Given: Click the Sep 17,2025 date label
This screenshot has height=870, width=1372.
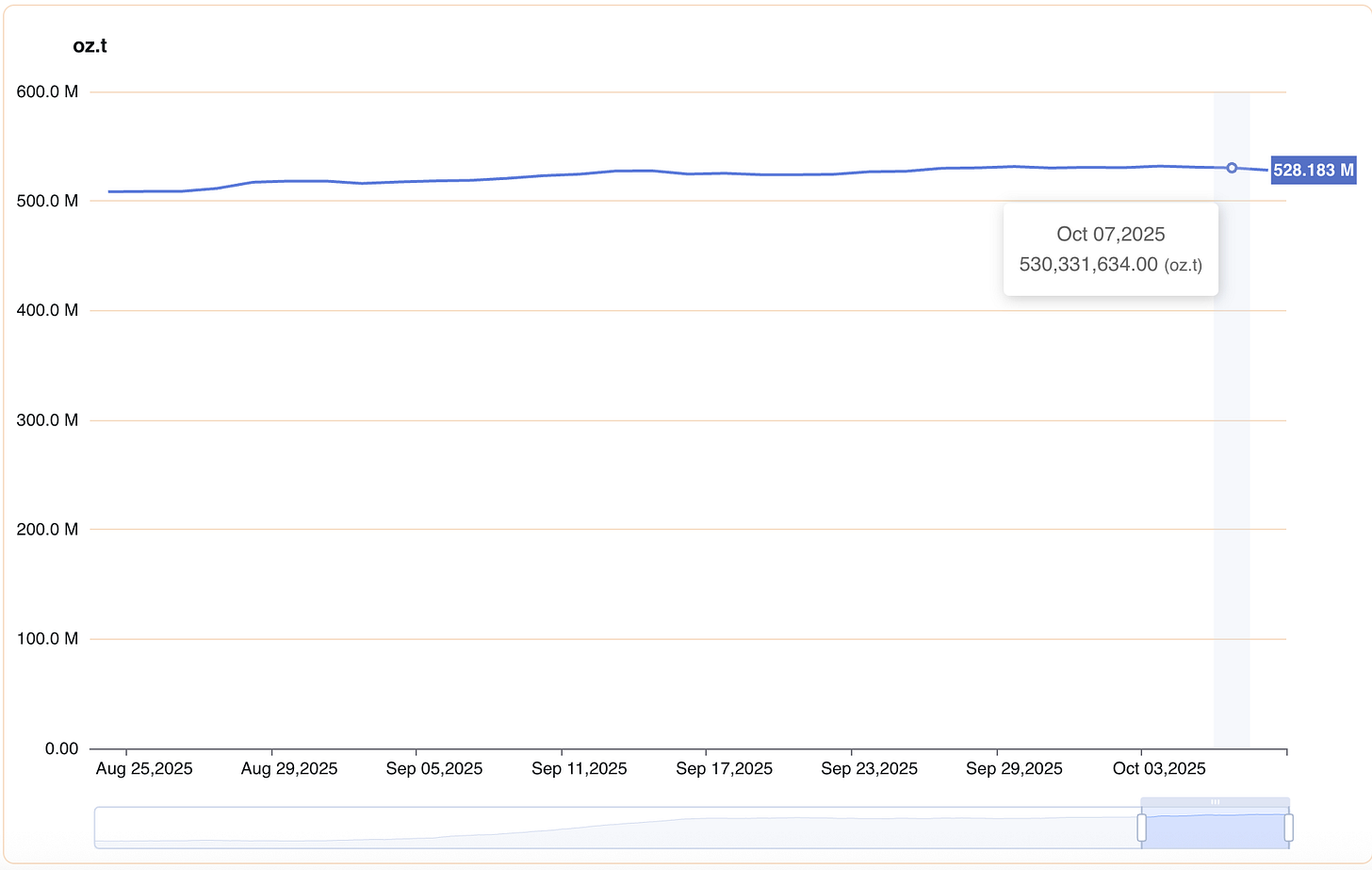Looking at the screenshot, I should click(x=724, y=769).
